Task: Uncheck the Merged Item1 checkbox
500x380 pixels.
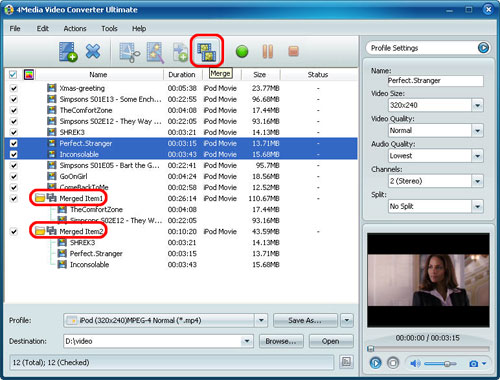Action: [14, 198]
